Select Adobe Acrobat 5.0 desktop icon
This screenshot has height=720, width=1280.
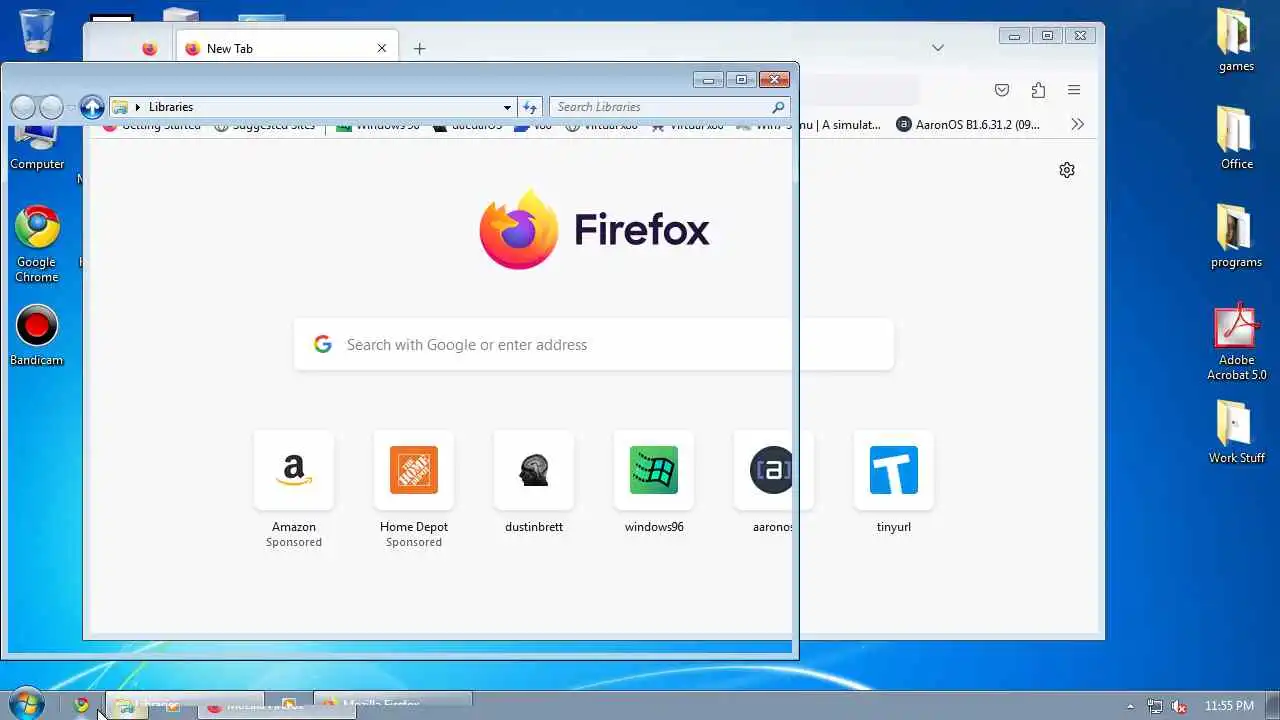pyautogui.click(x=1236, y=342)
